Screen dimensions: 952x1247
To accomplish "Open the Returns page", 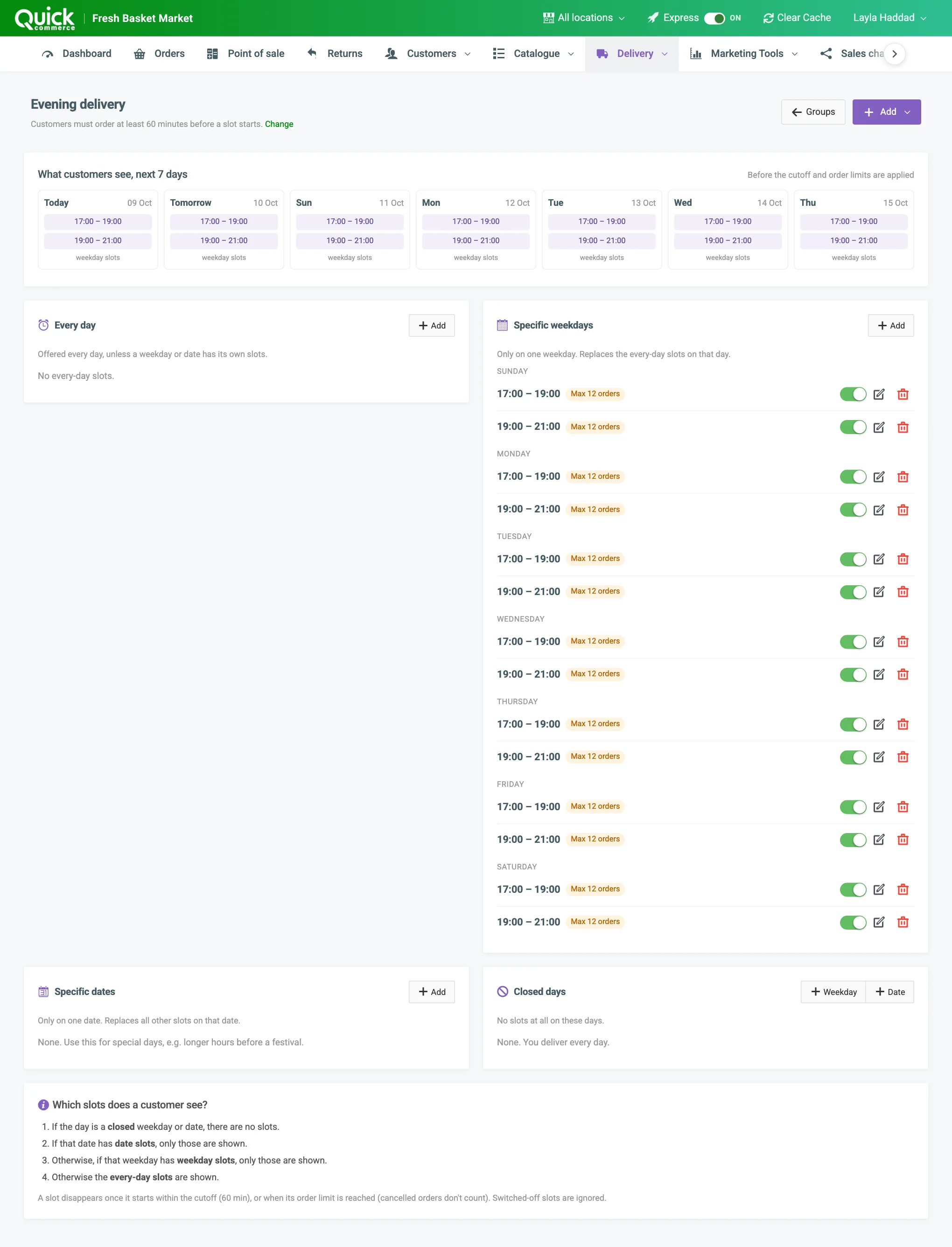I will pyautogui.click(x=334, y=54).
